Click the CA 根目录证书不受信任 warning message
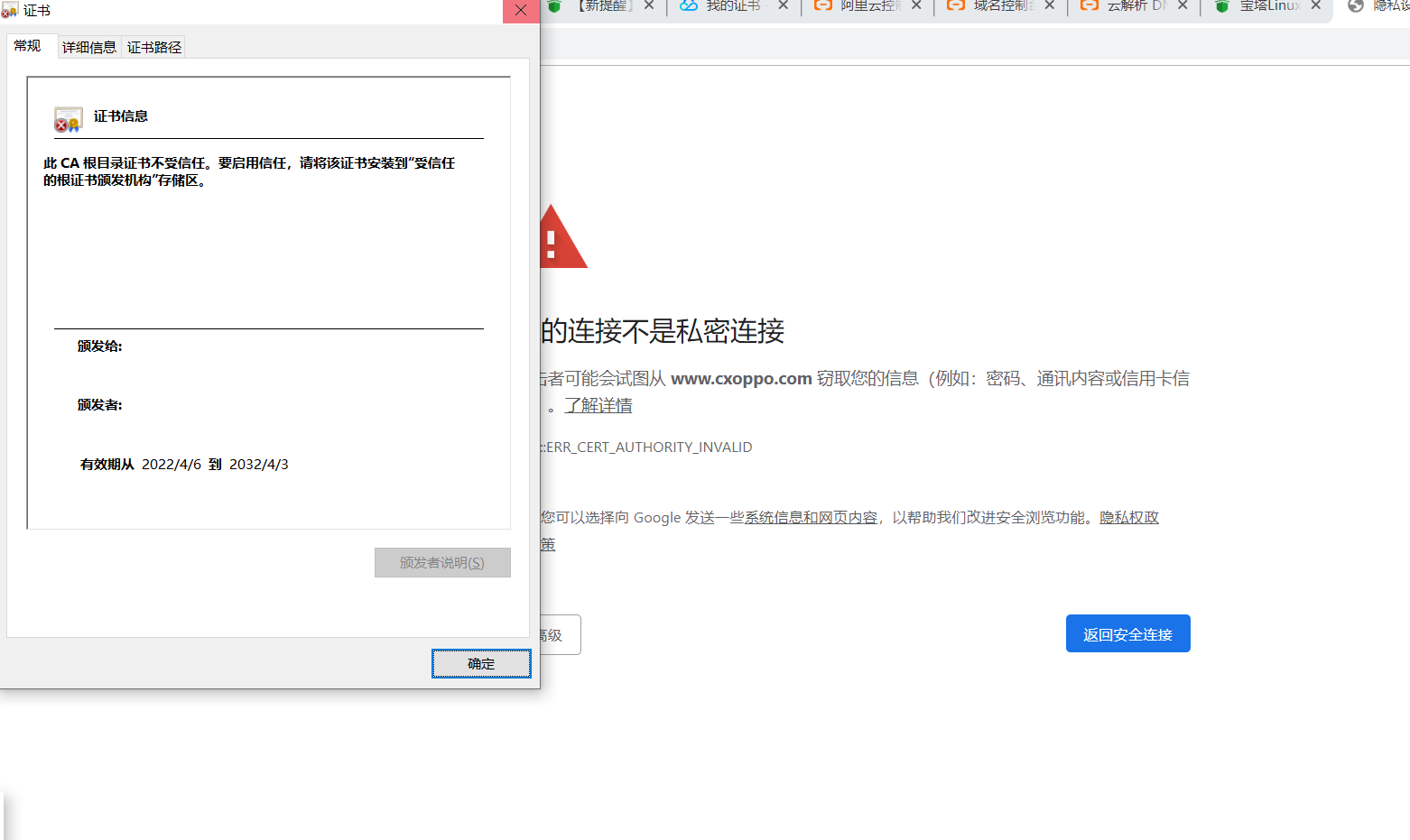 pos(249,171)
